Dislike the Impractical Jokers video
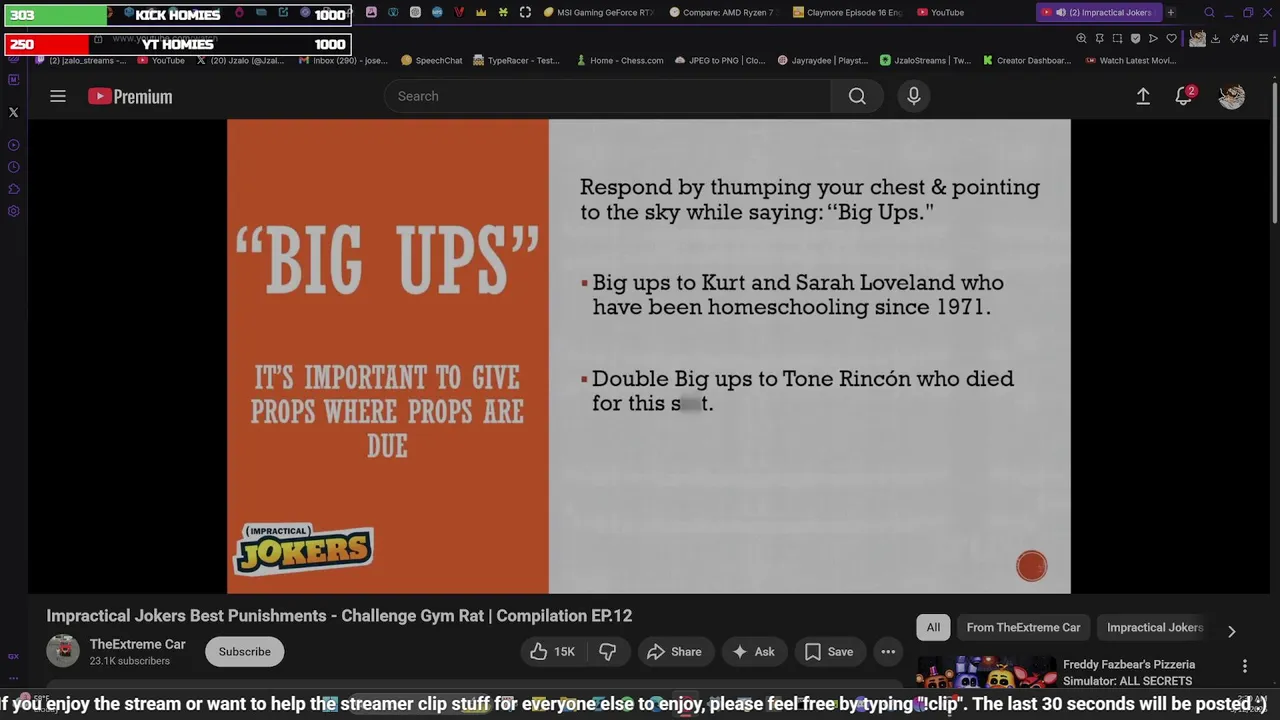 [608, 652]
